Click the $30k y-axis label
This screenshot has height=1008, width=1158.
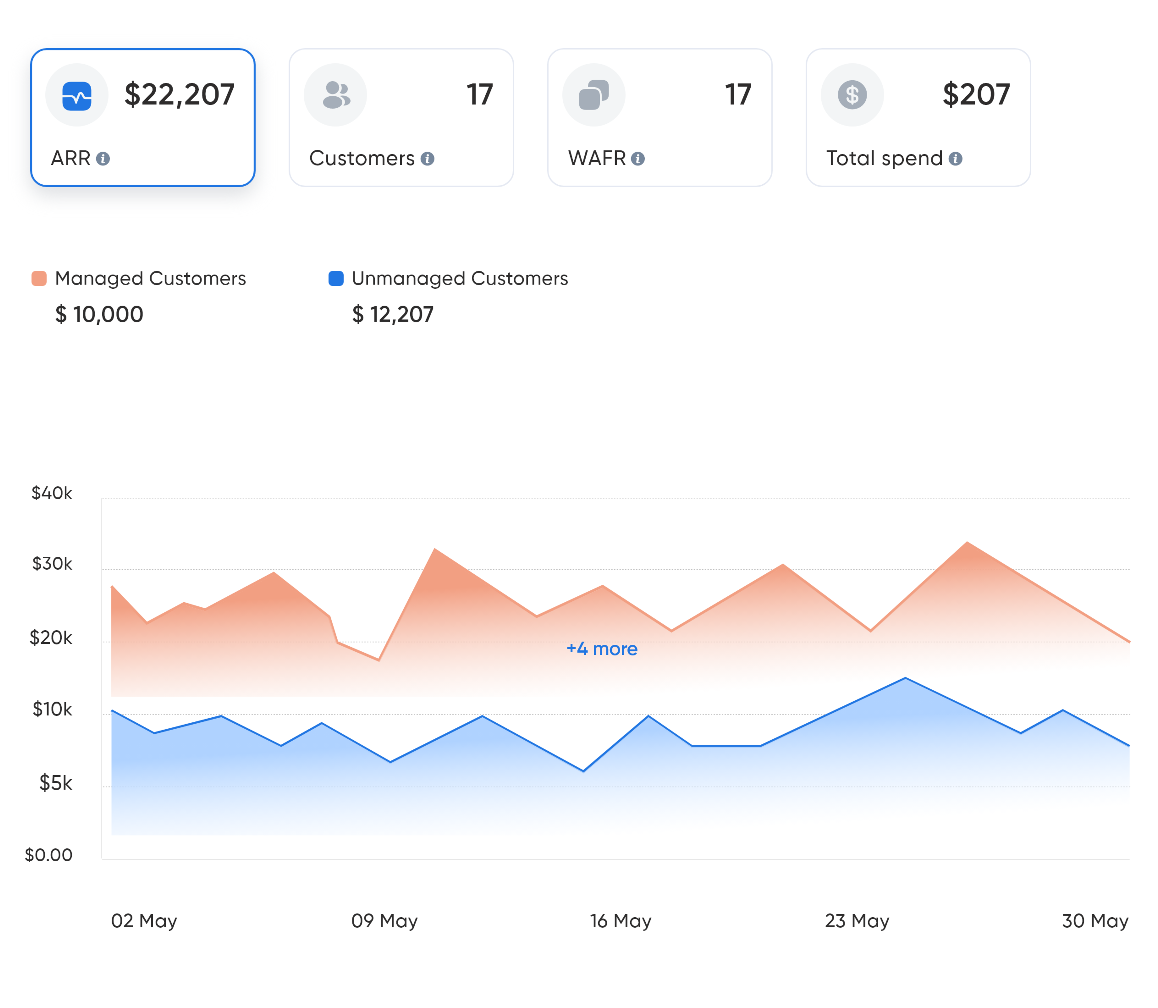coord(52,564)
